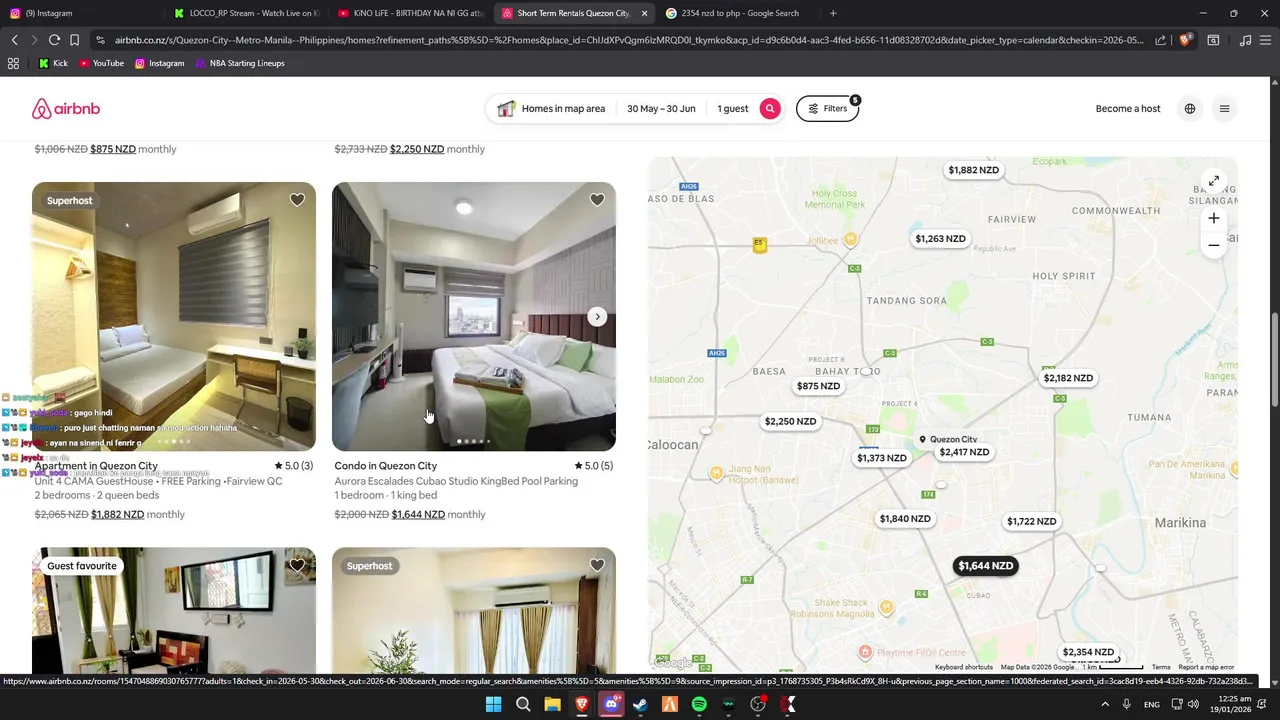Viewport: 1280px width, 720px height.
Task: Select the $1,263 NZD map marker
Action: 941,239
